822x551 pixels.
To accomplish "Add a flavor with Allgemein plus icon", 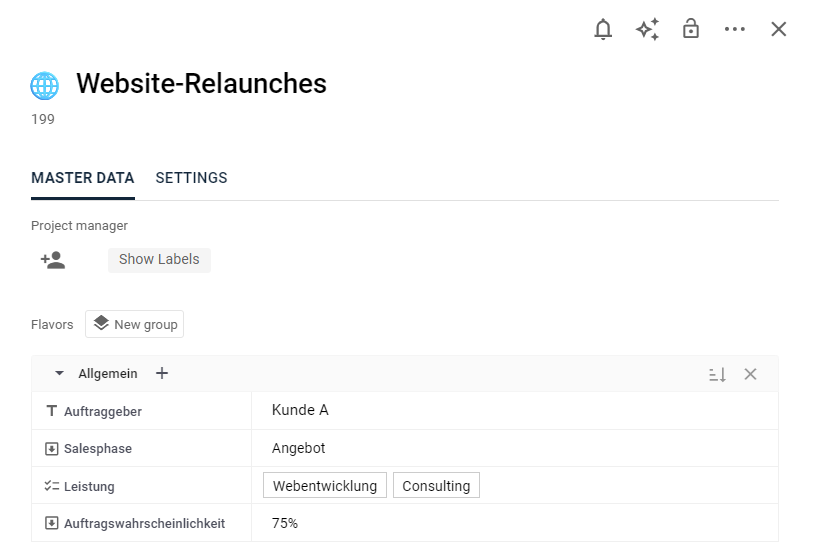I will 162,373.
